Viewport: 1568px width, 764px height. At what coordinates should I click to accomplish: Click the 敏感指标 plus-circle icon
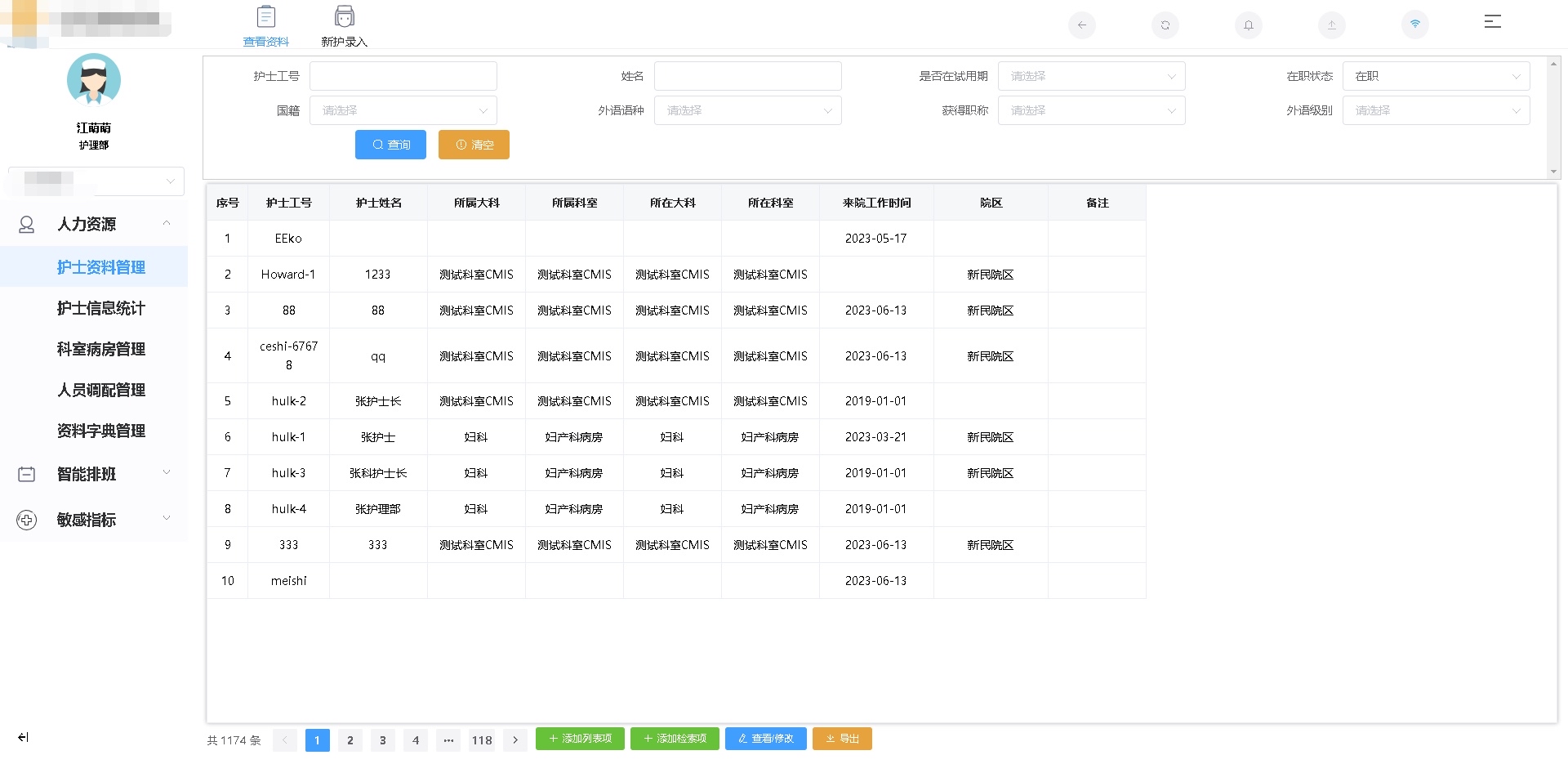pos(26,520)
